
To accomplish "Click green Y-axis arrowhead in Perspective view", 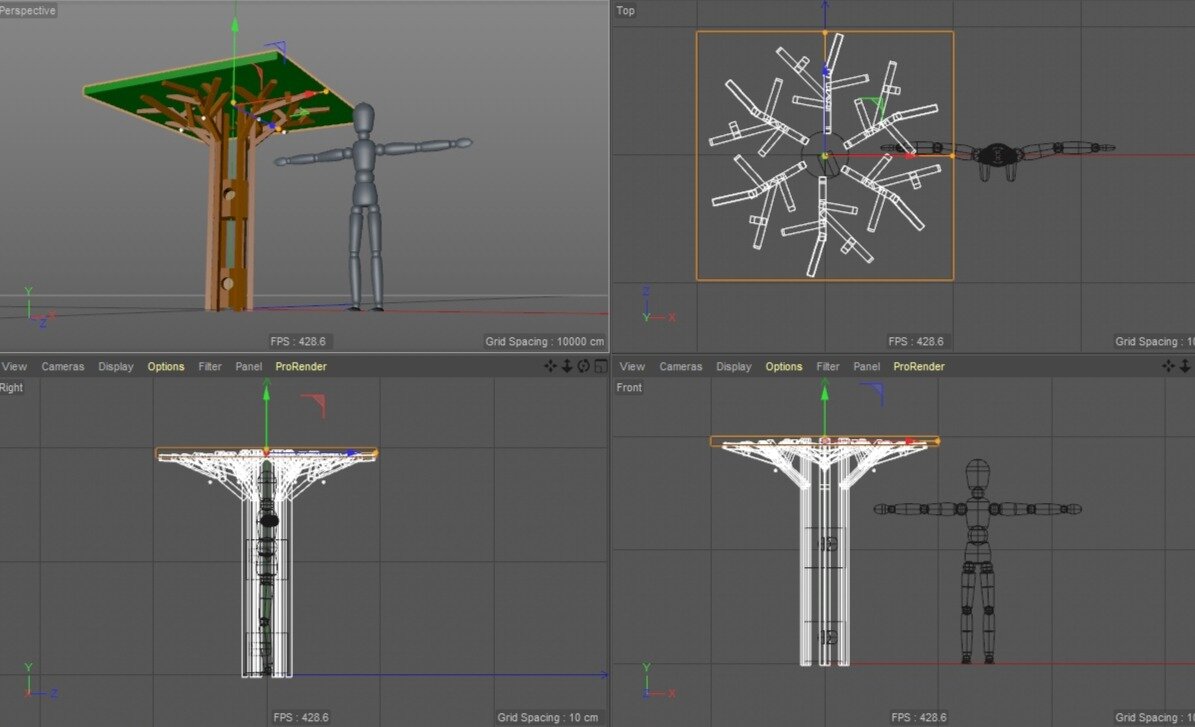I will 235,25.
